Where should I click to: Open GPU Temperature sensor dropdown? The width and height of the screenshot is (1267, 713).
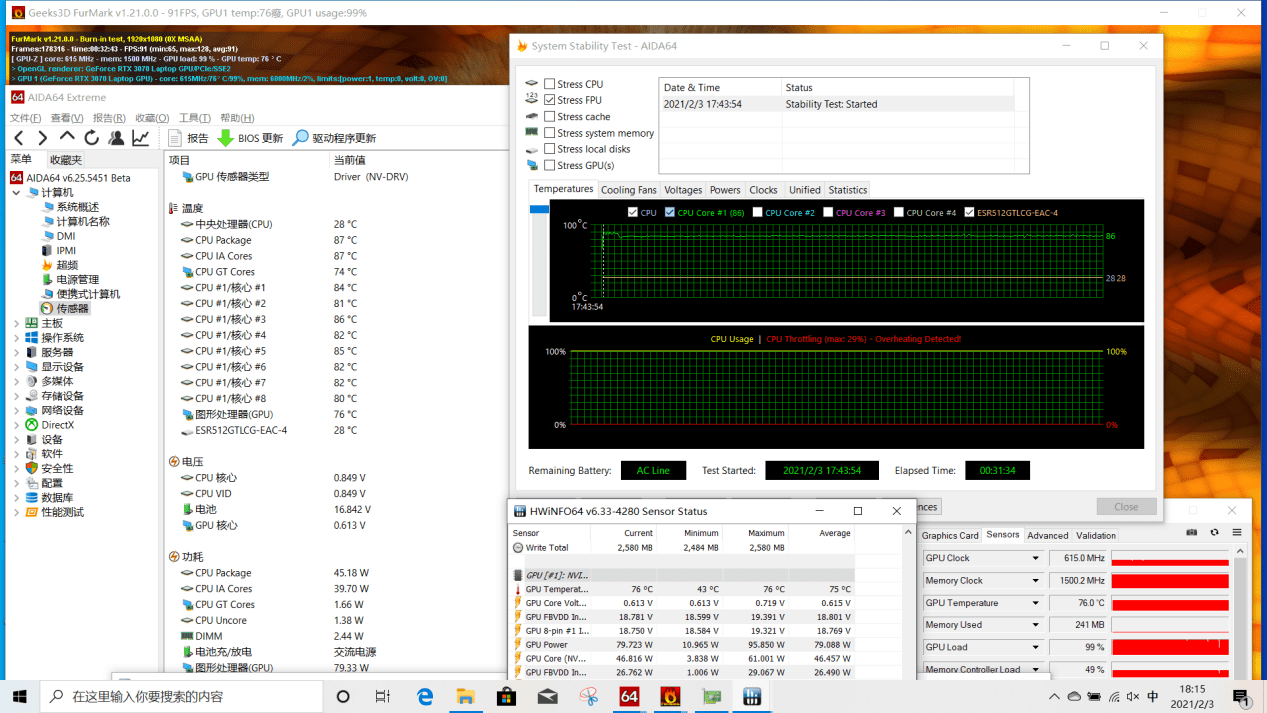click(1036, 603)
